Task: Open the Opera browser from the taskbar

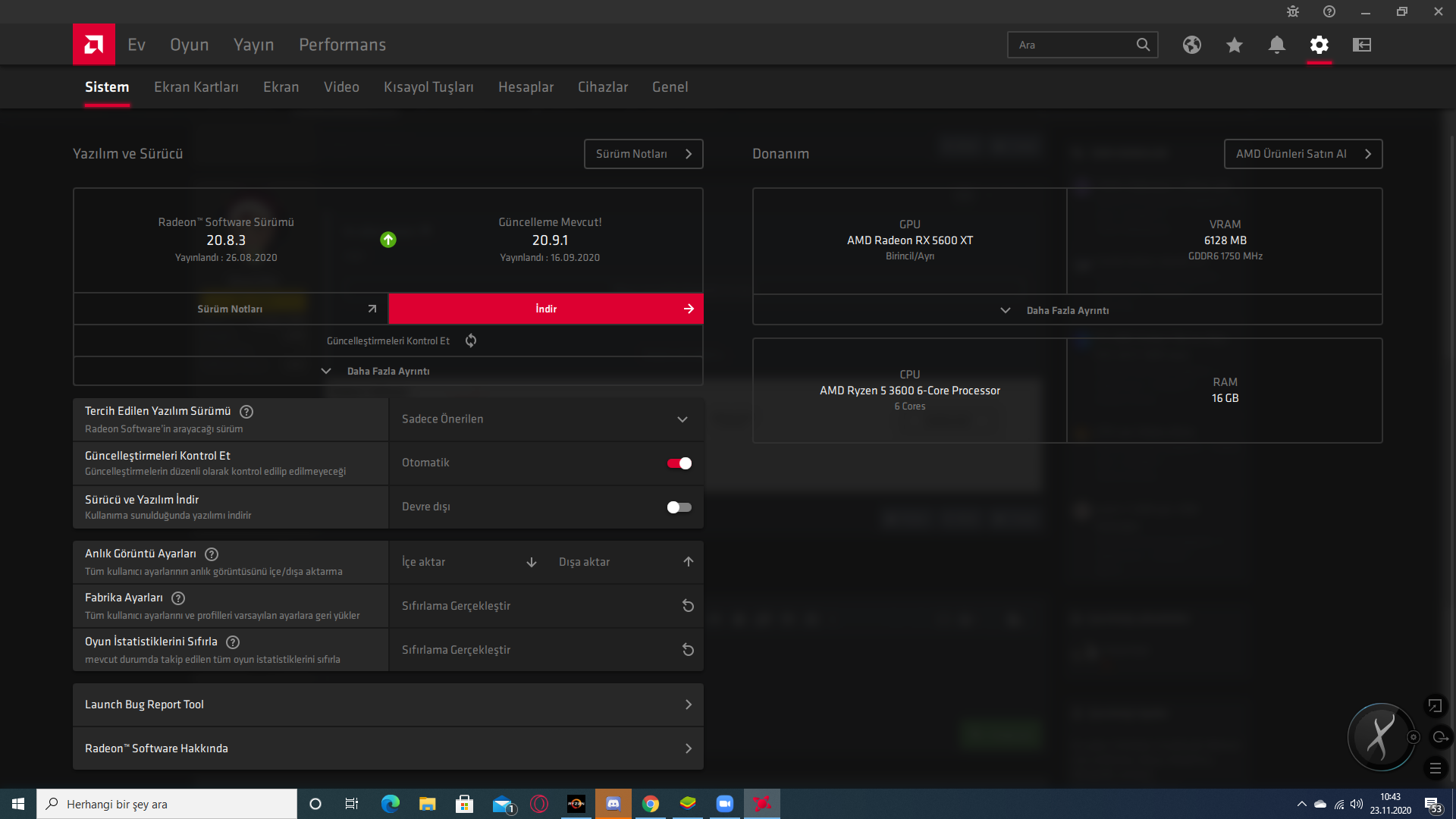Action: [539, 804]
